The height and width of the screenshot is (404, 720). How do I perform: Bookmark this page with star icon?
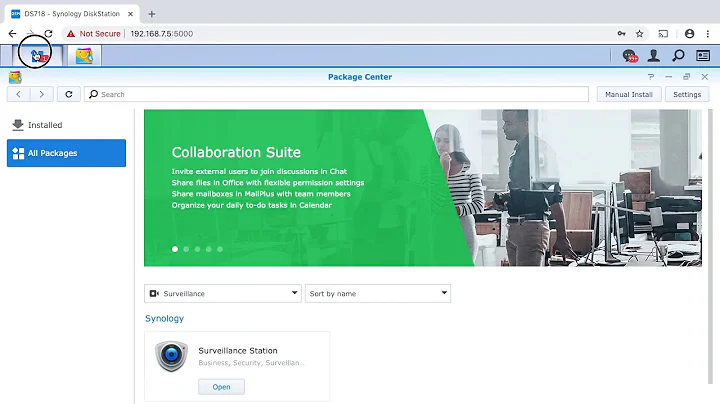pos(639,34)
